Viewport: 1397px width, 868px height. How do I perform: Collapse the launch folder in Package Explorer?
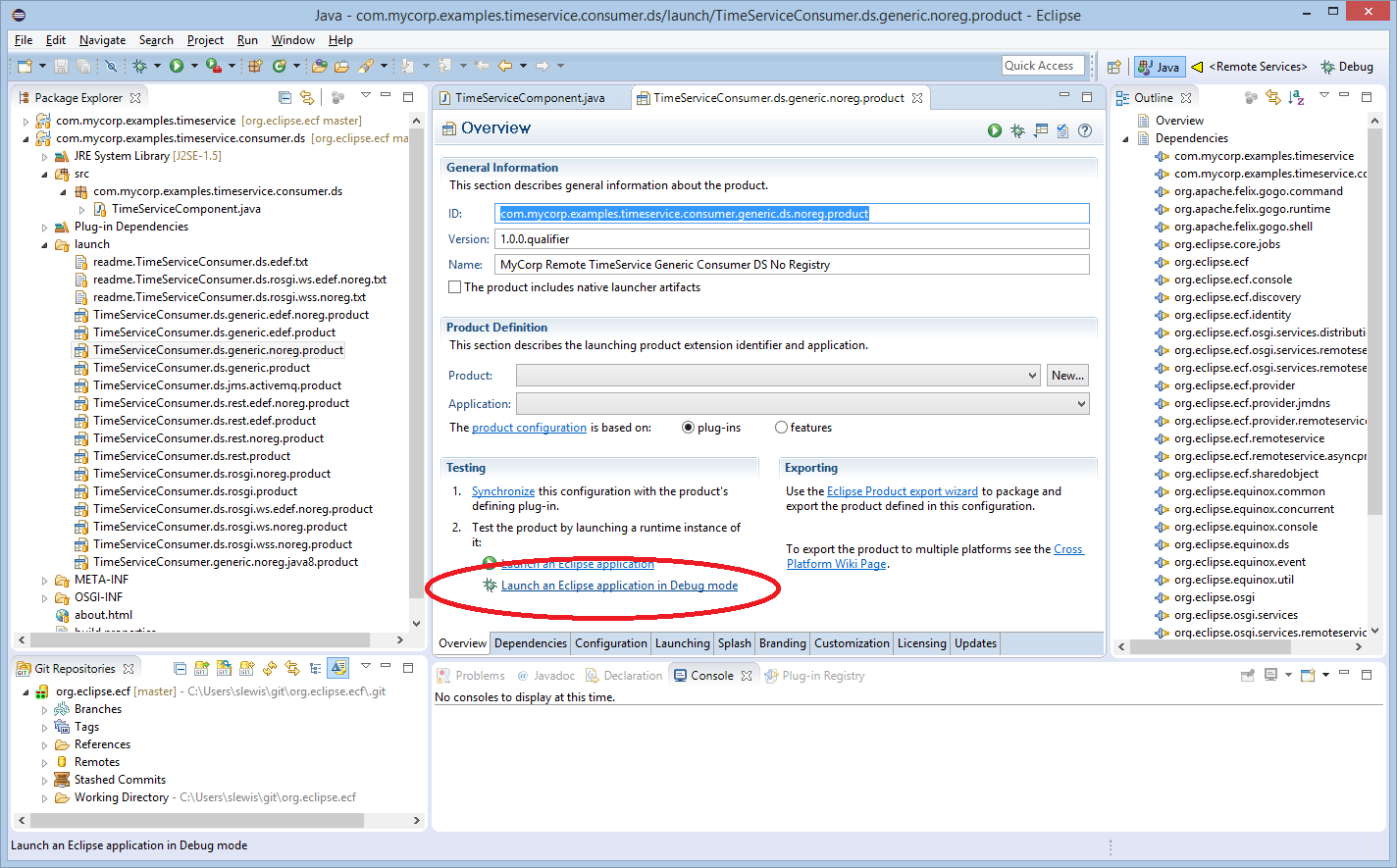[x=44, y=244]
